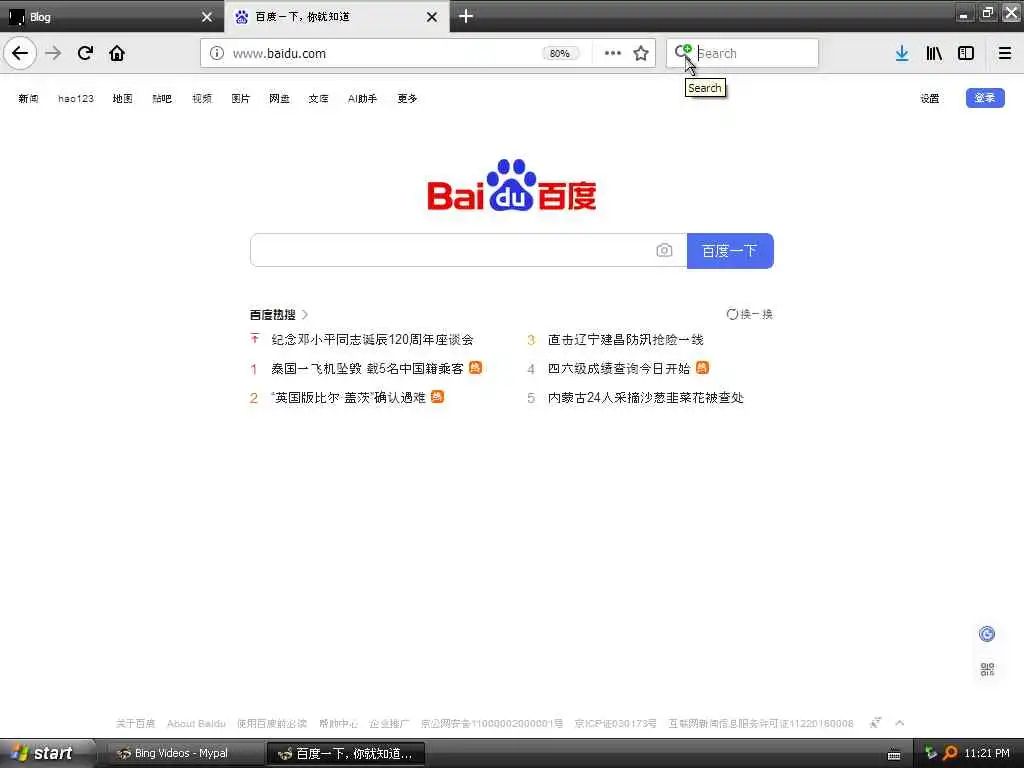Click the taskbar keyboard icon
1024x768 pixels.
[894, 755]
